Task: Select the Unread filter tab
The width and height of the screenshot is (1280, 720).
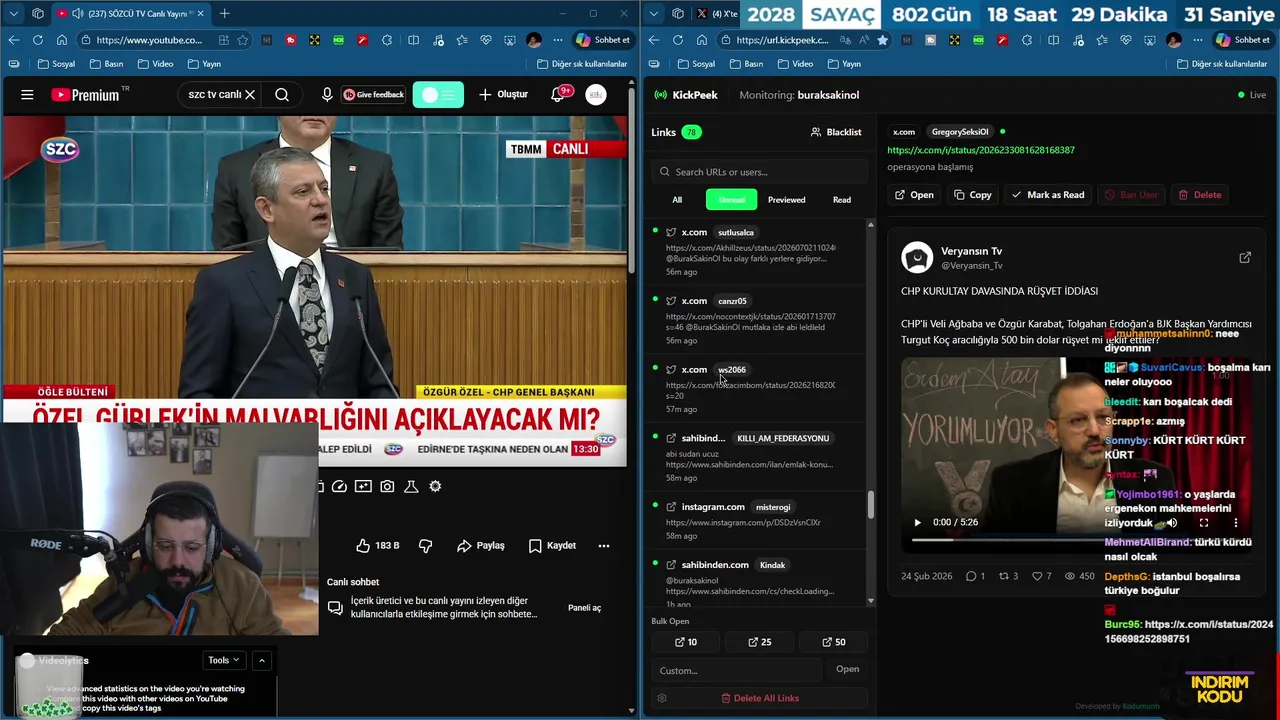Action: 731,200
